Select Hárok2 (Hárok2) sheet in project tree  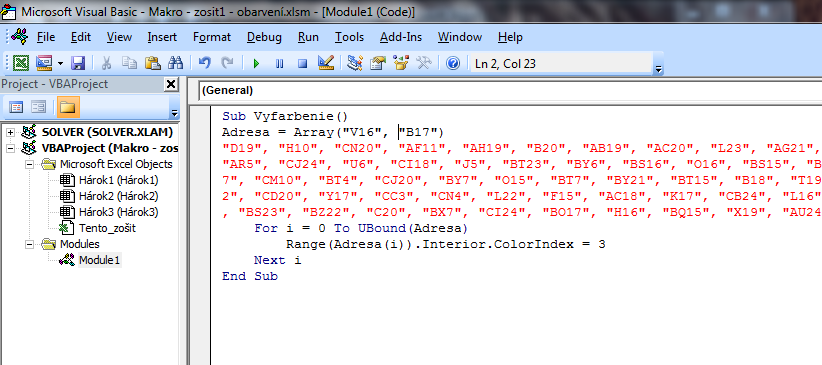click(x=118, y=197)
